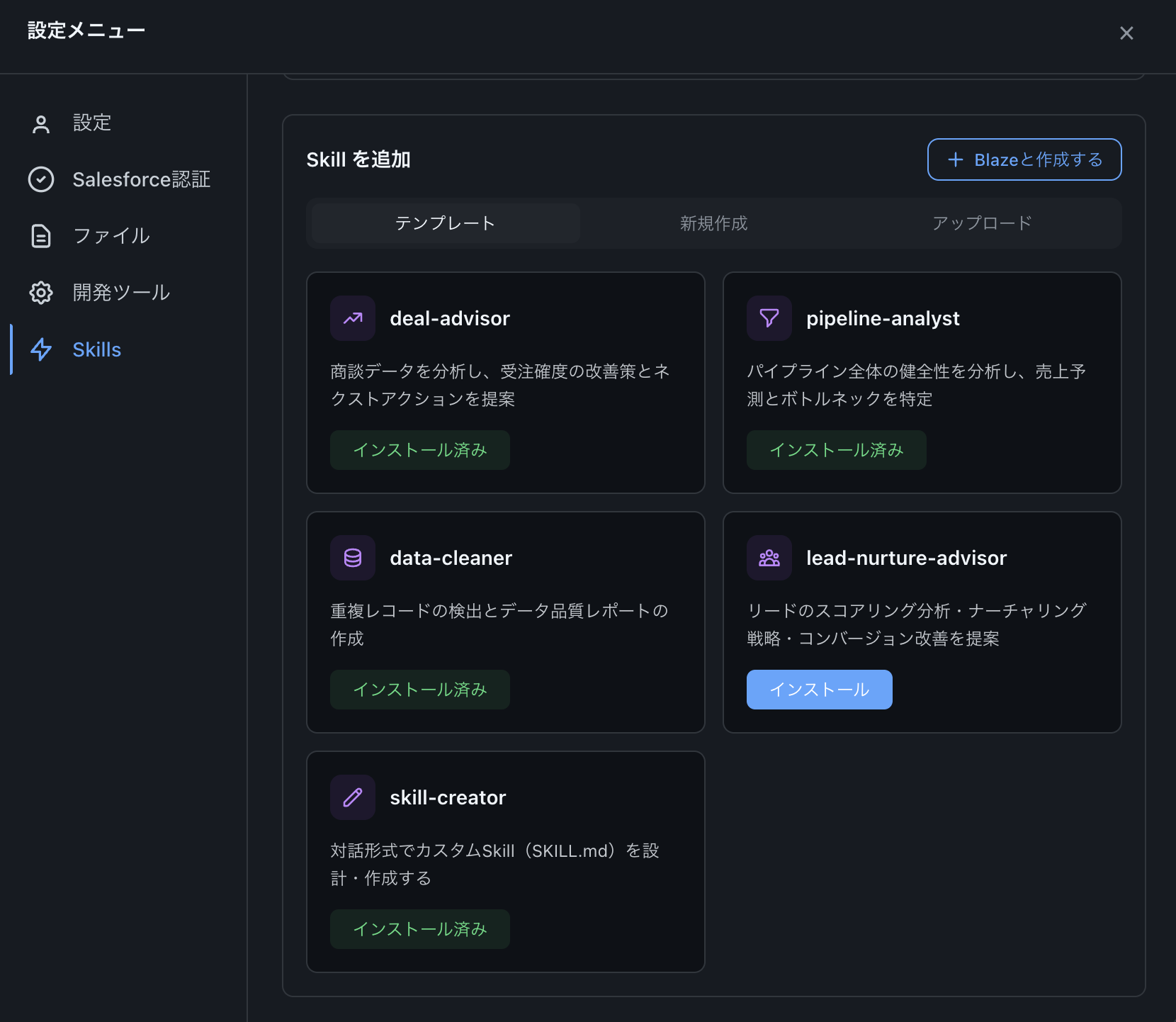This screenshot has width=1176, height=1022.
Task: Click the Skills lightning bolt icon
Action: pos(41,349)
